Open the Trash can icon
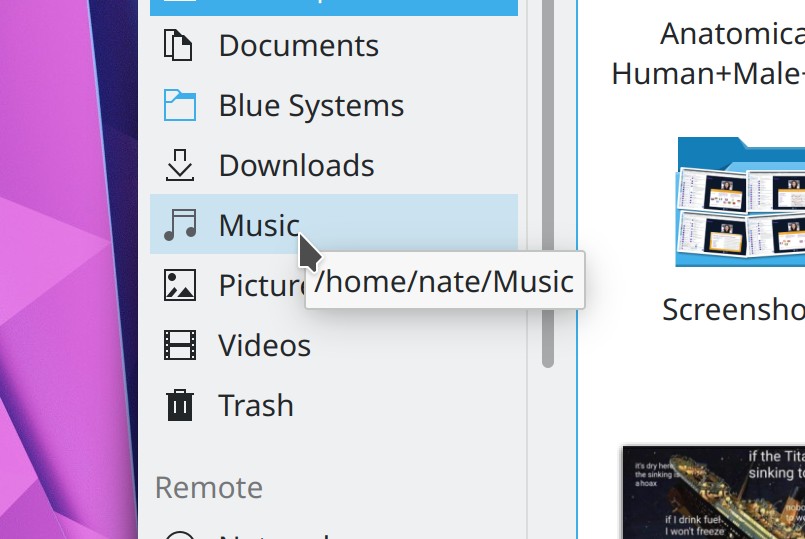Viewport: 805px width, 539px height. click(179, 405)
